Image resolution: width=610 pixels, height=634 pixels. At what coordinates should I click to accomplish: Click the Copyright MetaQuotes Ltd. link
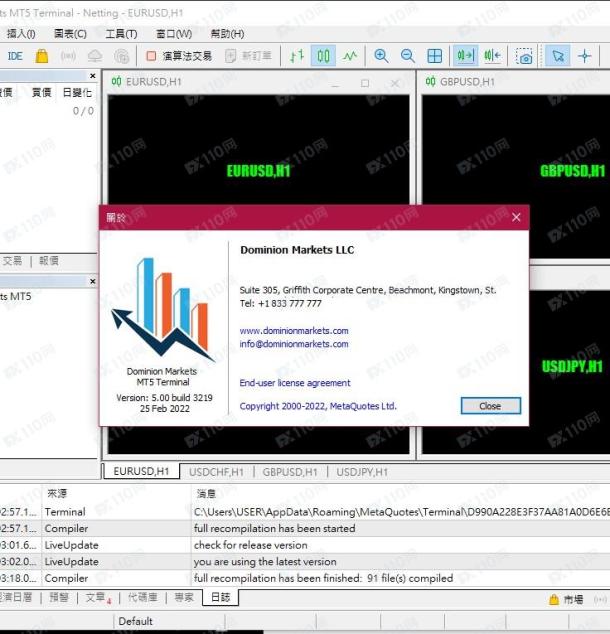[x=318, y=406]
